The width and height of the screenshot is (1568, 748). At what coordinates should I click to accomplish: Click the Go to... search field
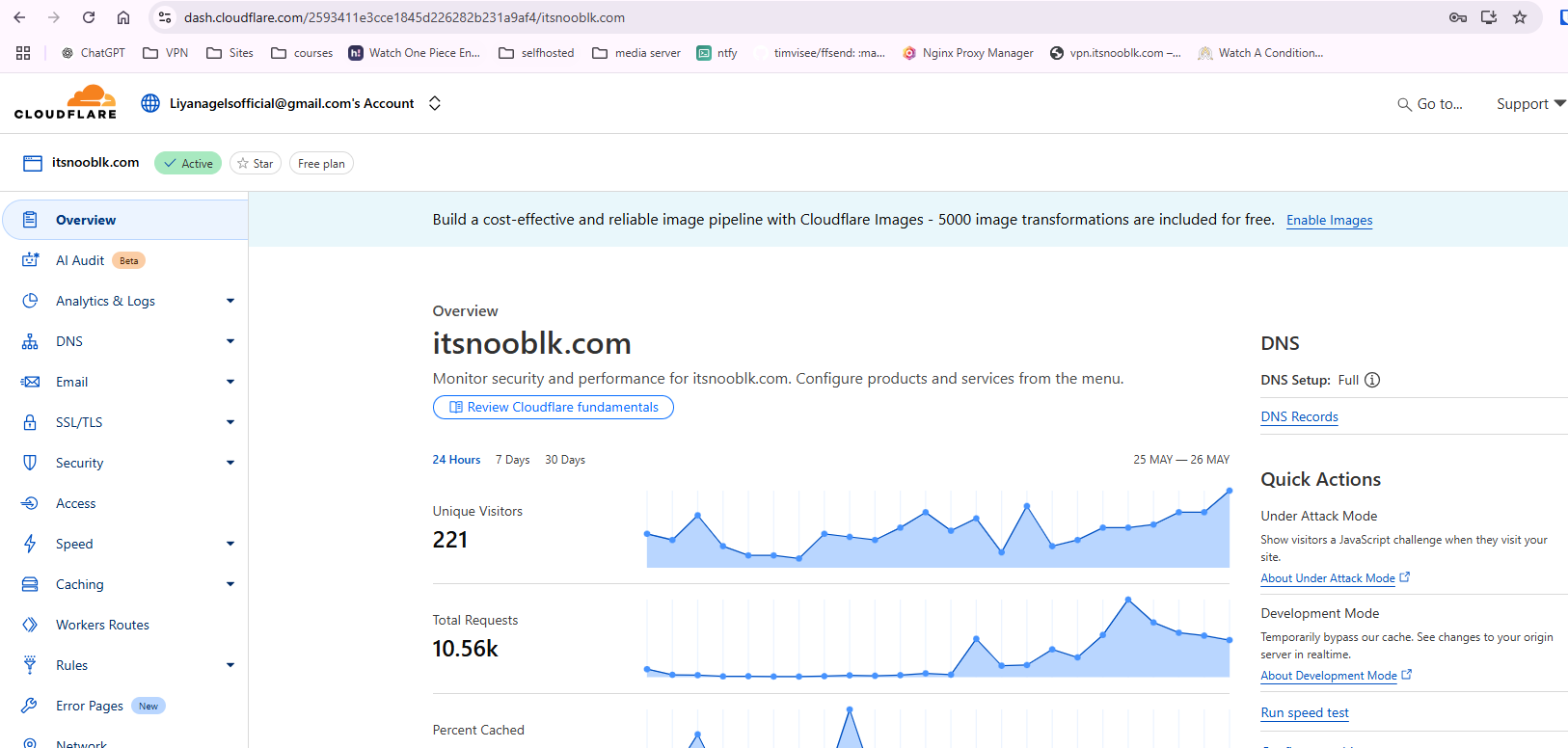click(x=1431, y=104)
